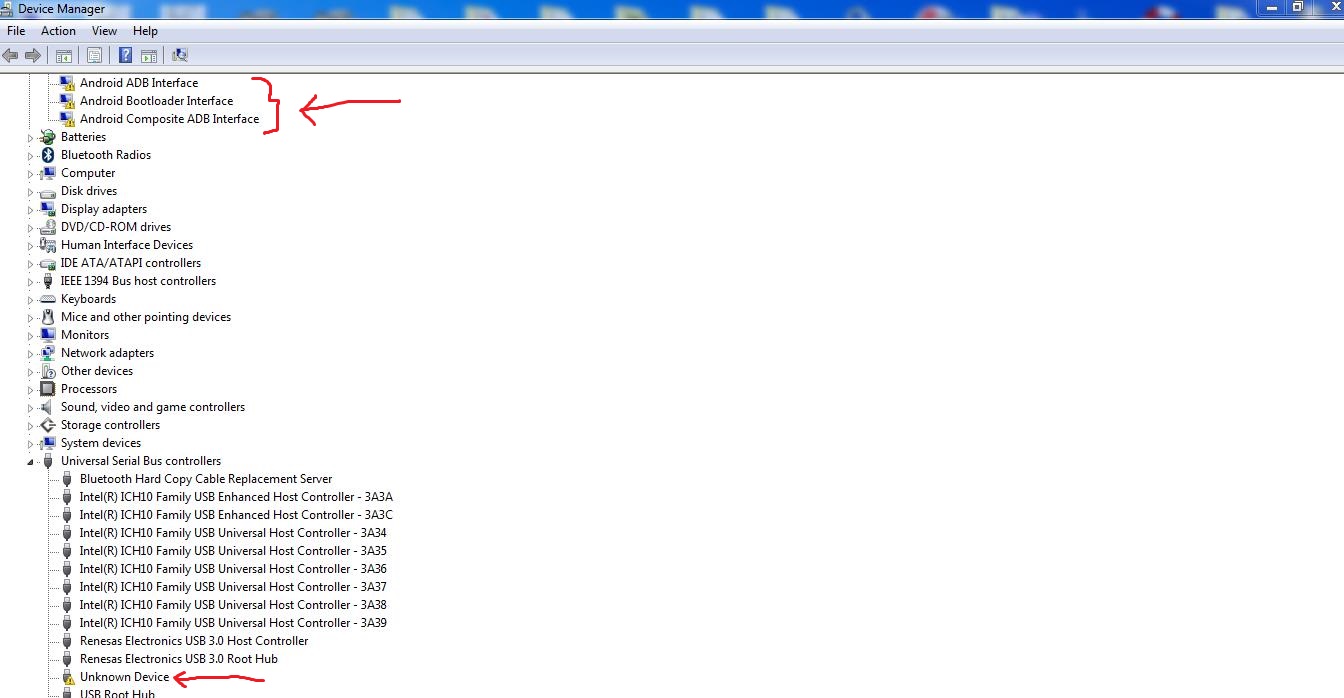Select the 'System devices' label
Screen dimensions: 1344x698
tap(101, 443)
